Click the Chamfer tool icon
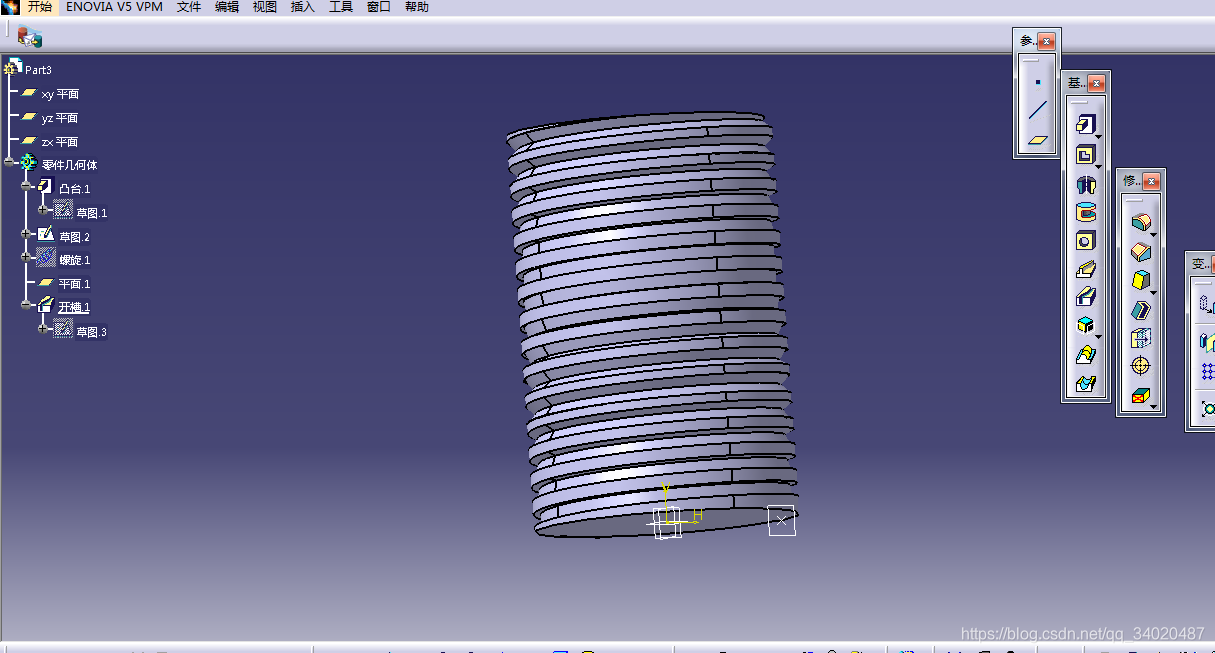This screenshot has height=653, width=1215. (x=1139, y=252)
